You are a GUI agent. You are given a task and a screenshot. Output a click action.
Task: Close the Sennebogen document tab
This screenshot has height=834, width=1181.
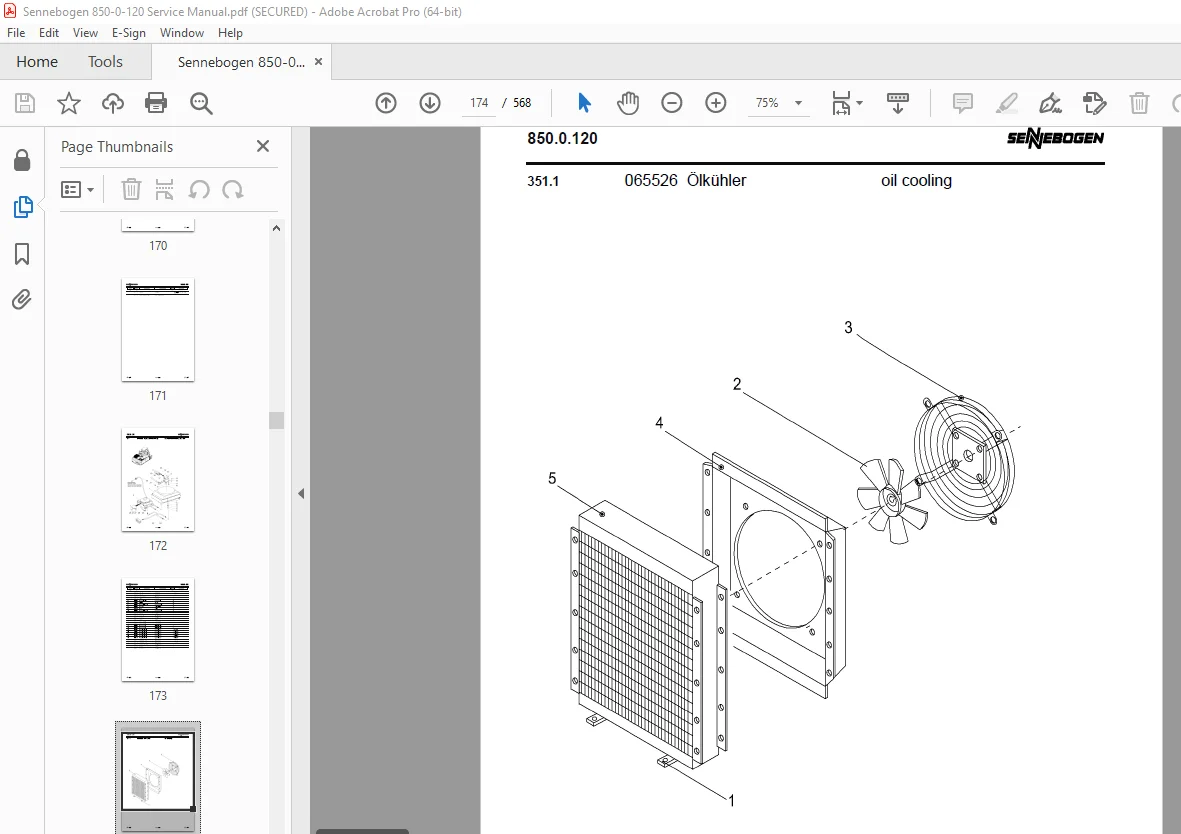tap(319, 62)
